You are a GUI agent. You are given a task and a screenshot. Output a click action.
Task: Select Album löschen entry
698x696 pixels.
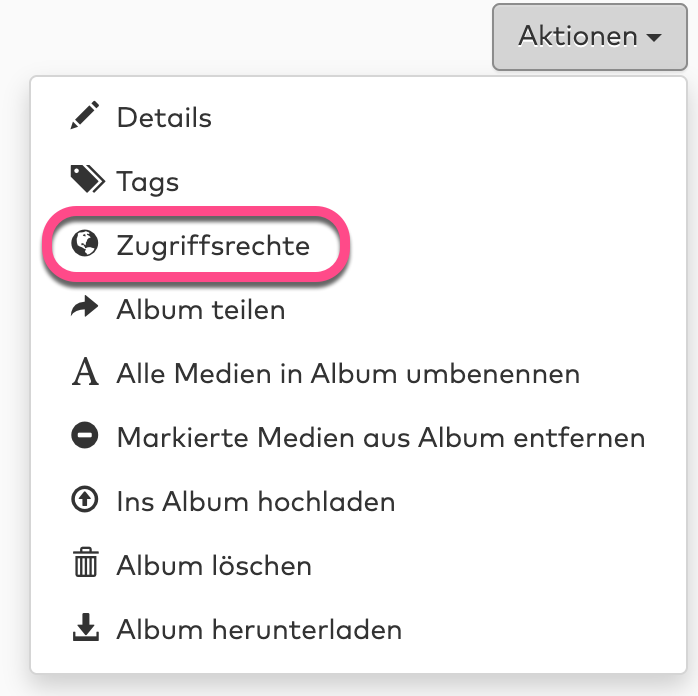(x=214, y=565)
